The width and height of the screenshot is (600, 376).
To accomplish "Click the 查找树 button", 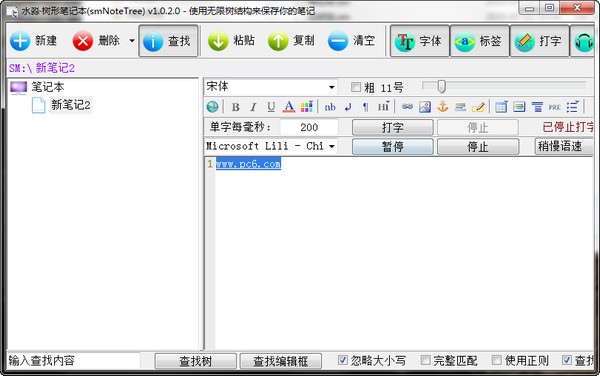I will [196, 361].
